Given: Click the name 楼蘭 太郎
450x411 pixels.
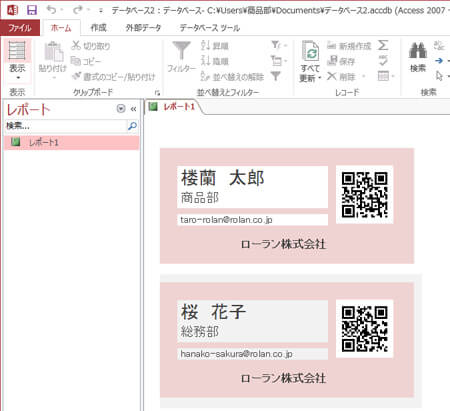Looking at the screenshot, I should (x=223, y=178).
